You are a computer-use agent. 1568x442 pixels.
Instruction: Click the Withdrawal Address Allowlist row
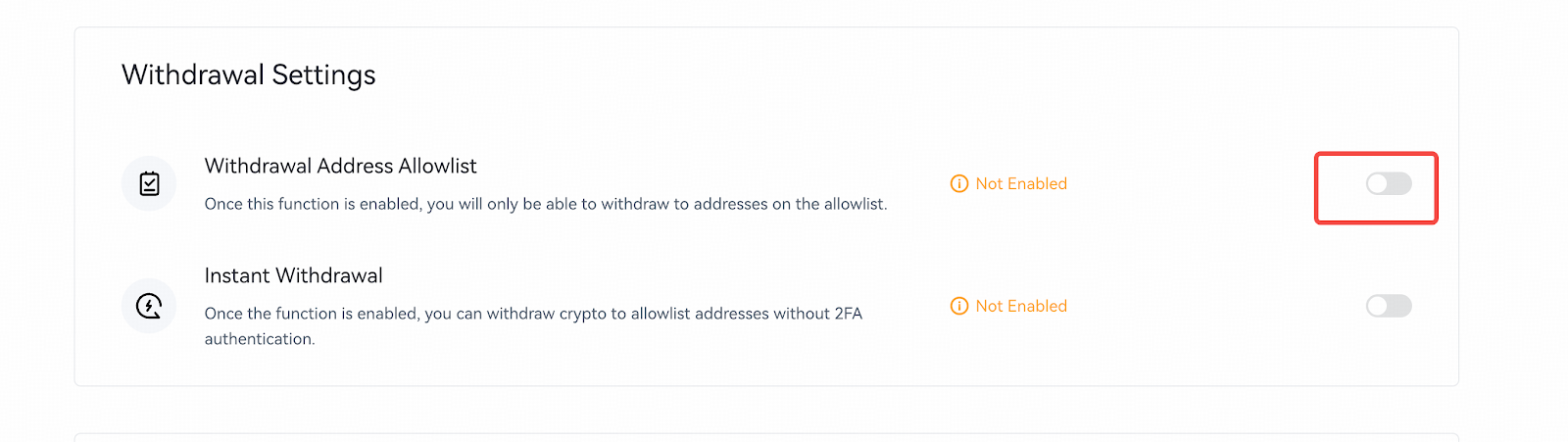(766, 184)
